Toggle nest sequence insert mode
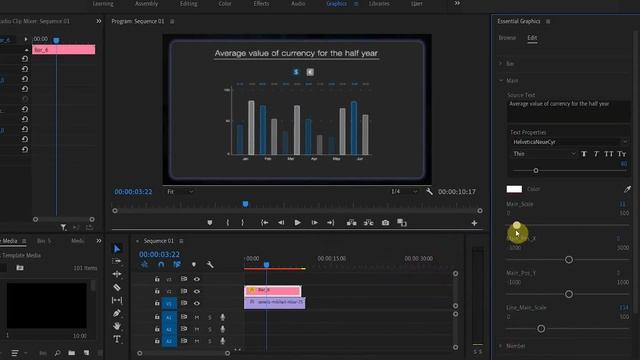The image size is (640, 360). click(x=144, y=264)
